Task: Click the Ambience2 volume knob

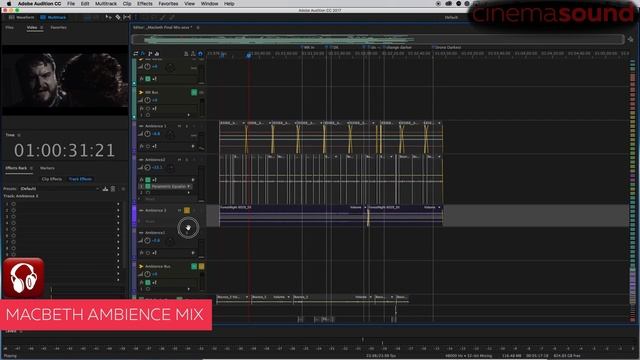Action: tap(147, 167)
